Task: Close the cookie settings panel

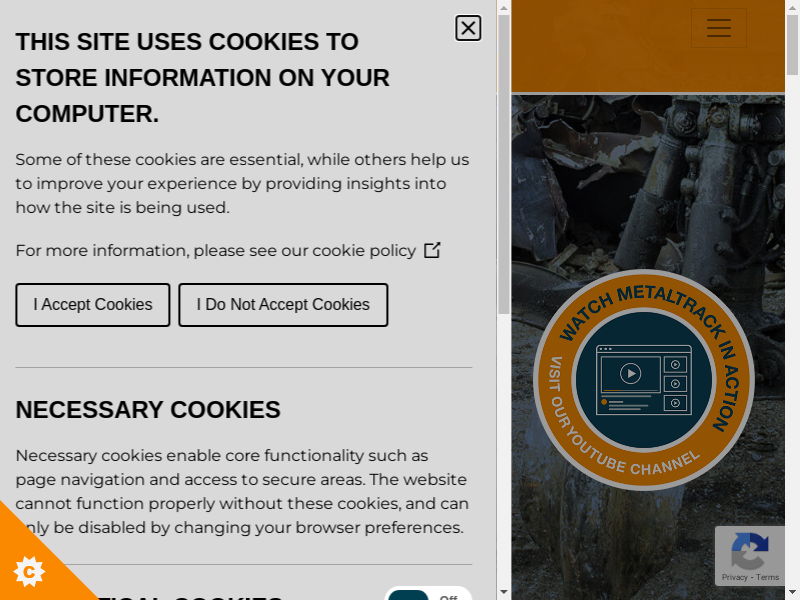Action: coord(468,29)
